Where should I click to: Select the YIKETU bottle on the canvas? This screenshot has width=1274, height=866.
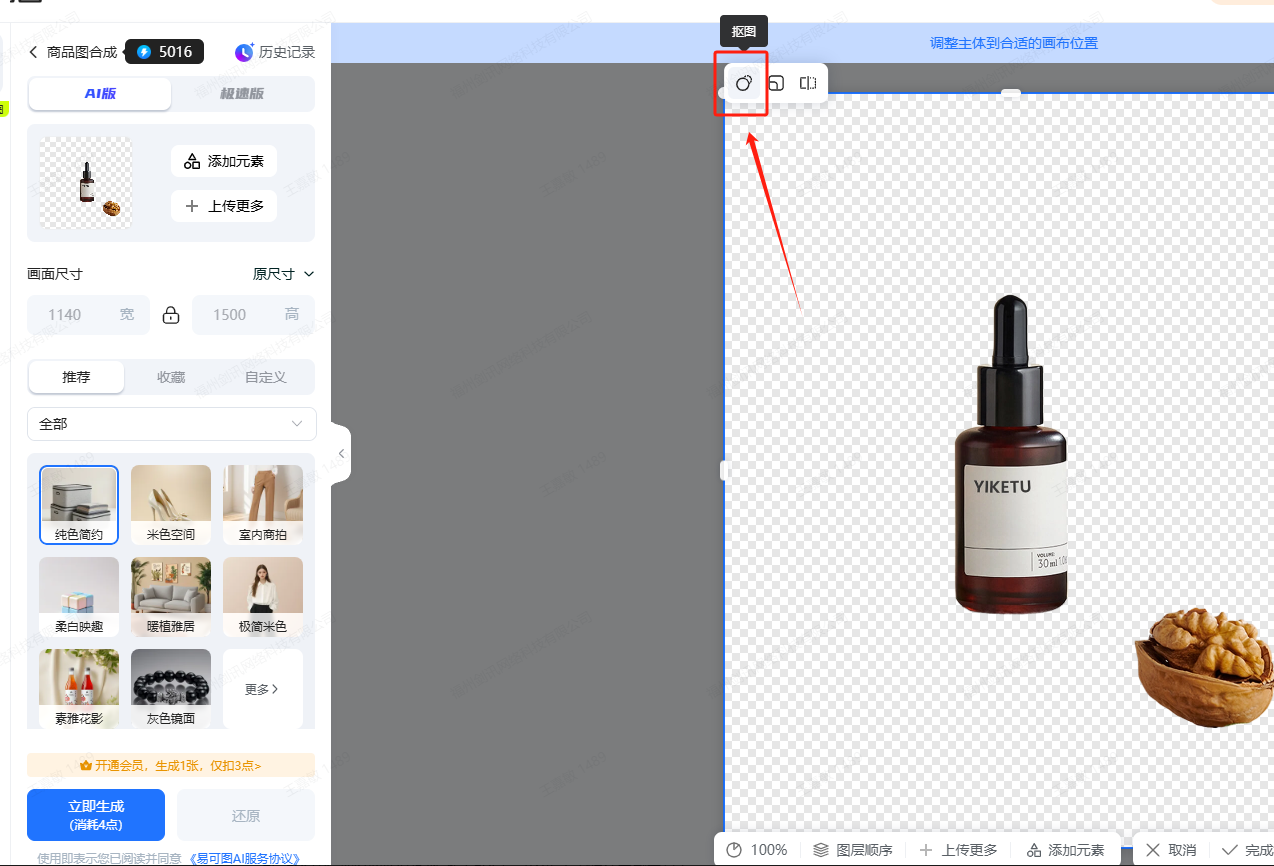coord(1011,455)
